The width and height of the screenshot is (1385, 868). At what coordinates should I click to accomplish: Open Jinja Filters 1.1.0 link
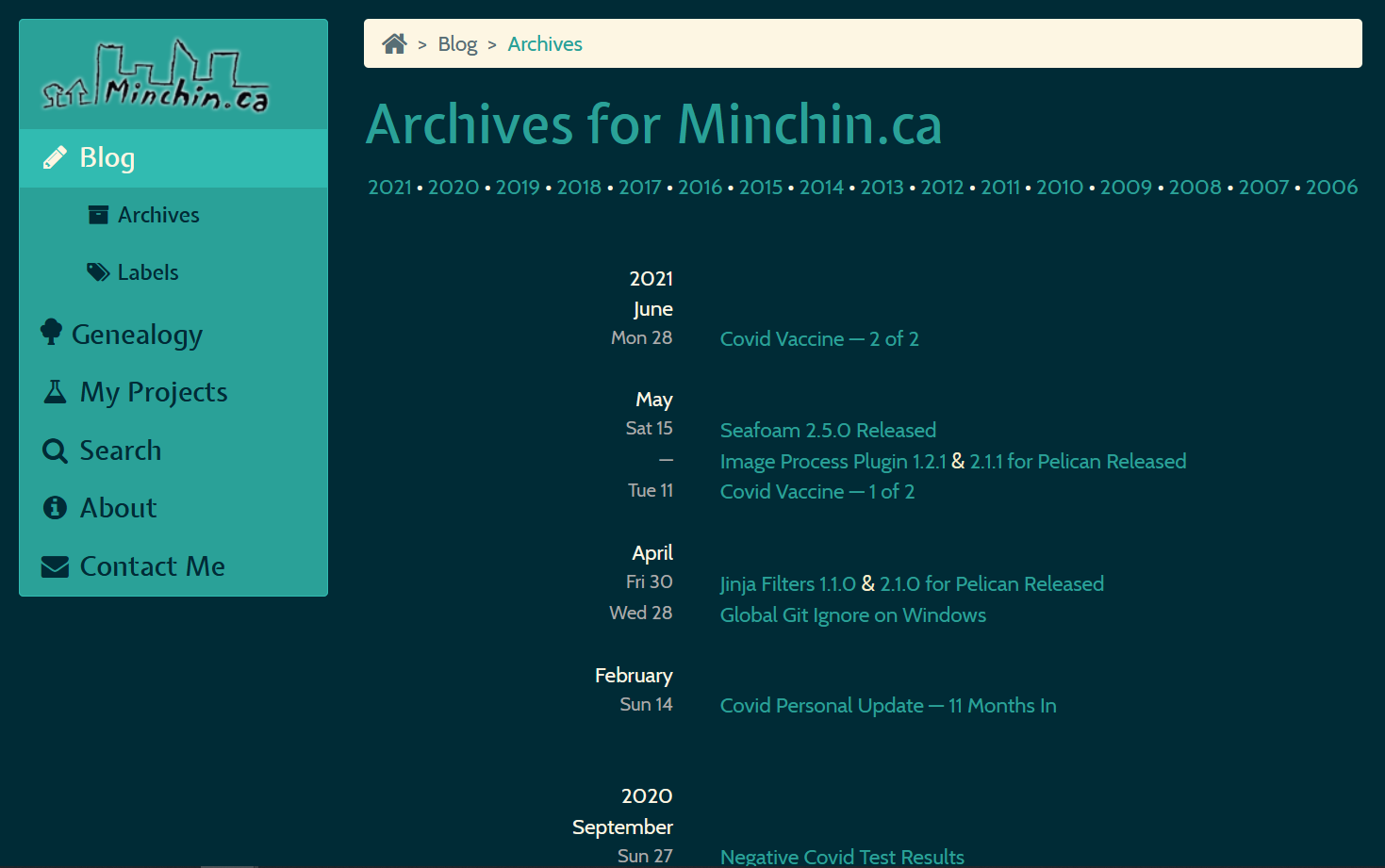[787, 583]
